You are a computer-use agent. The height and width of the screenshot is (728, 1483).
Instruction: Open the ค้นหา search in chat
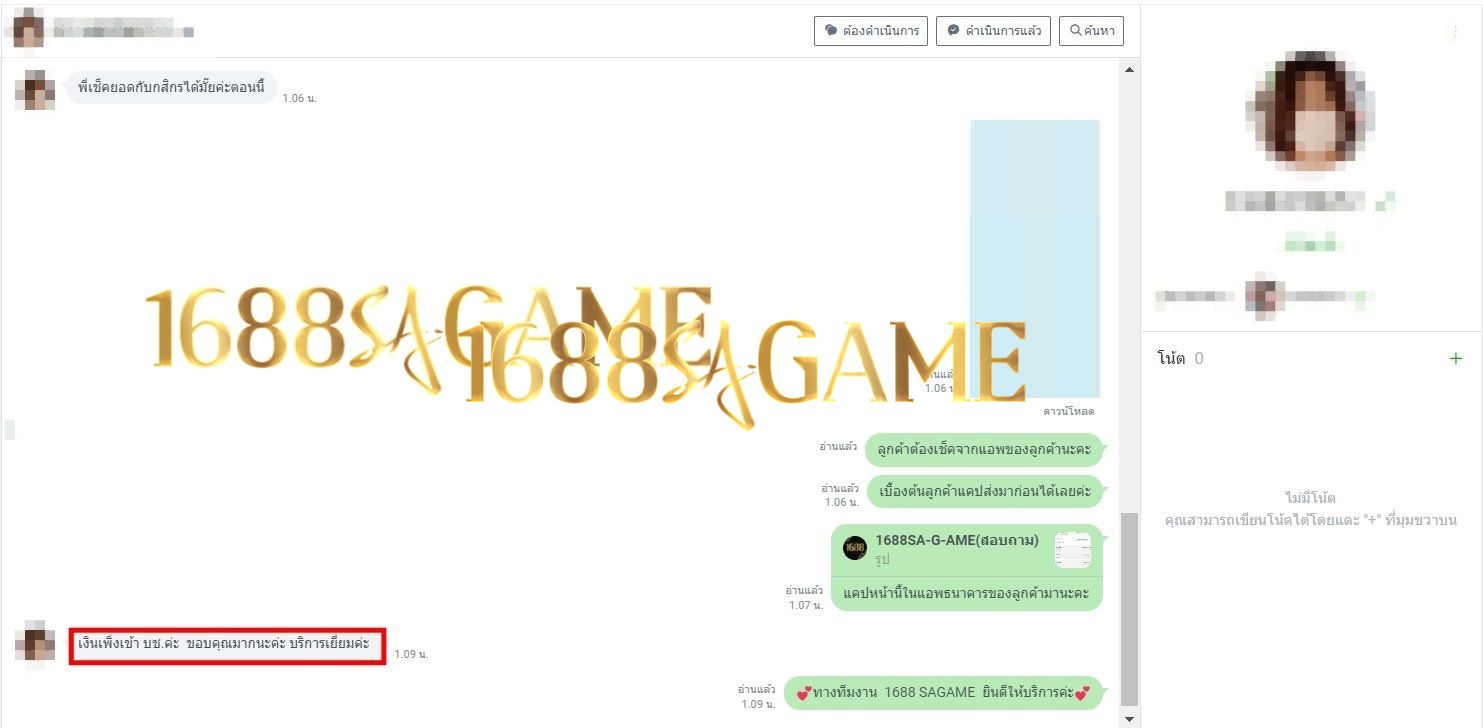(1091, 31)
